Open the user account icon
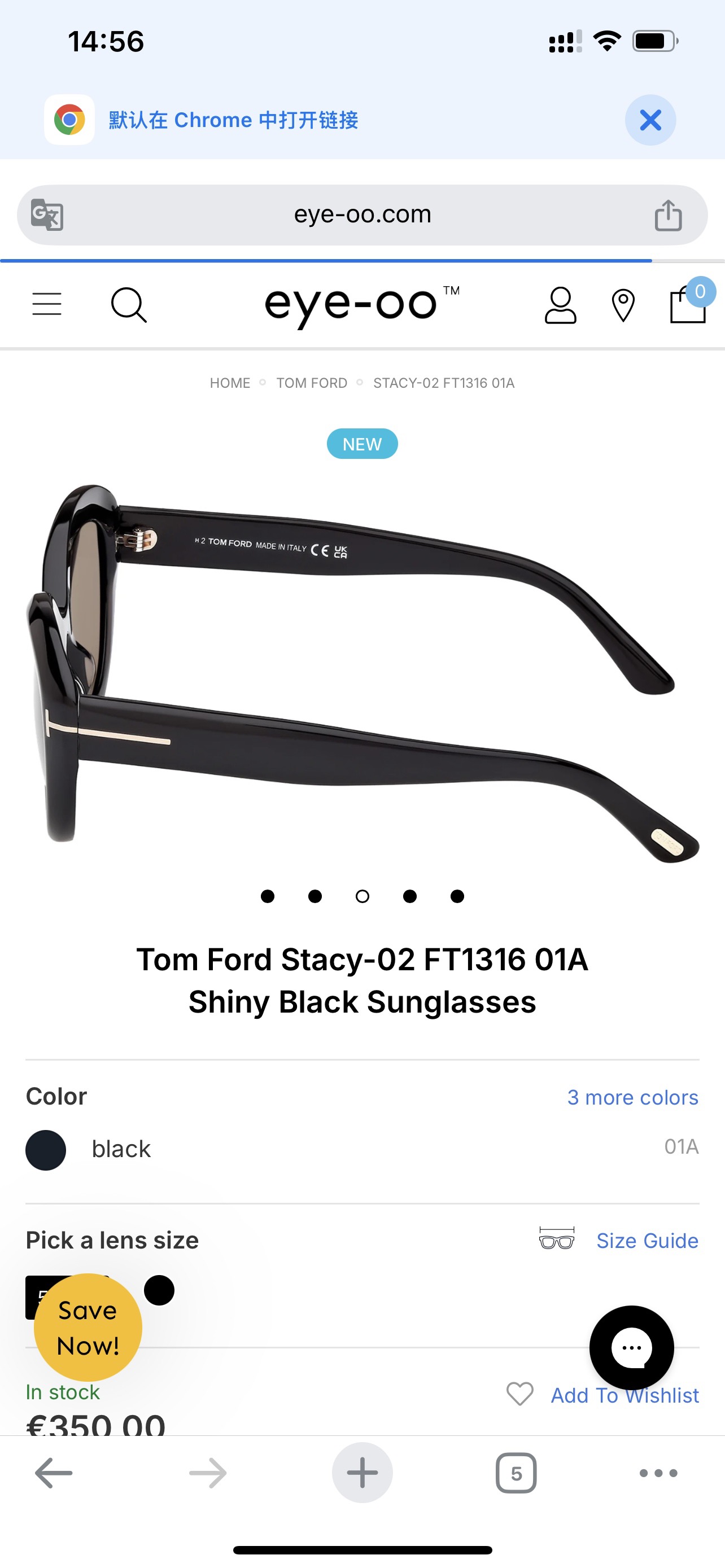The width and height of the screenshot is (725, 1568). click(560, 305)
